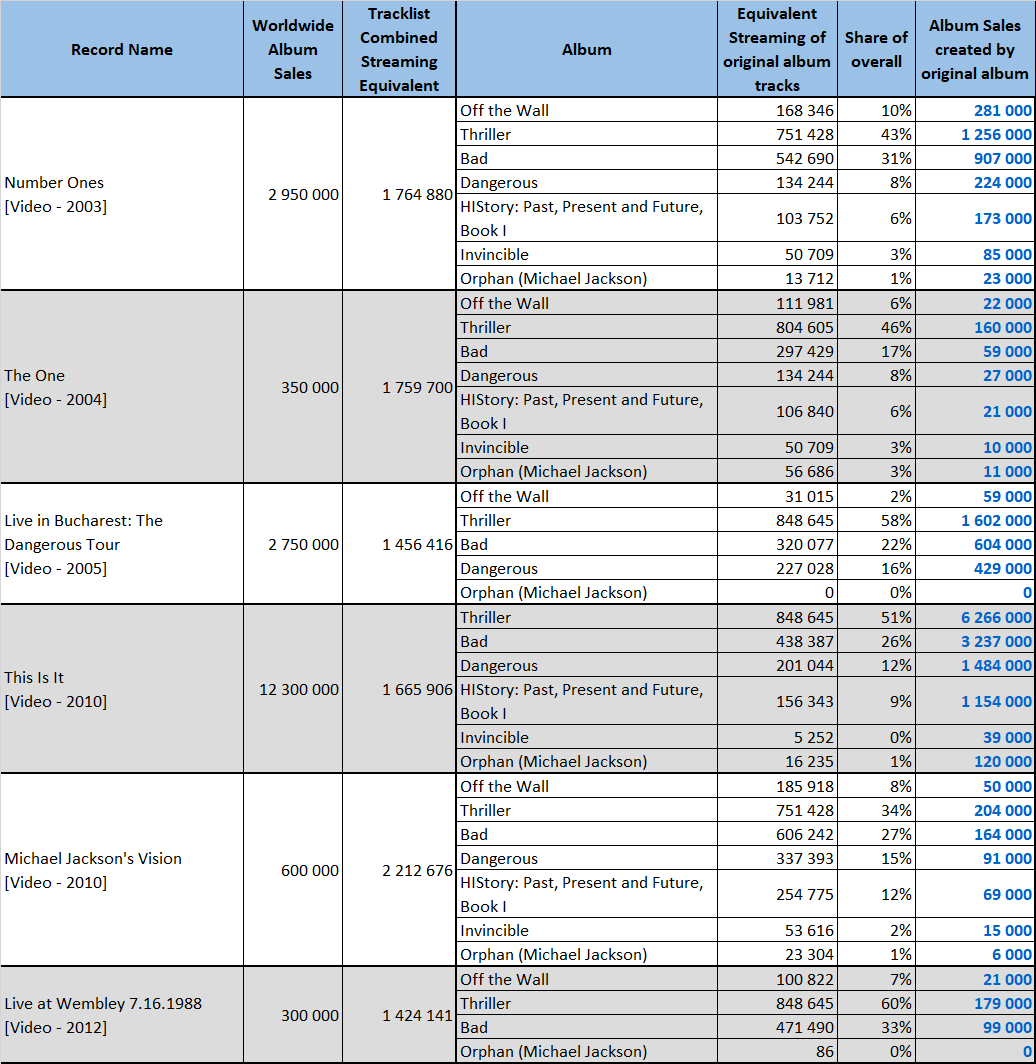Click the 2 212 676 streaming cell
This screenshot has width=1036, height=1064.
pos(399,870)
